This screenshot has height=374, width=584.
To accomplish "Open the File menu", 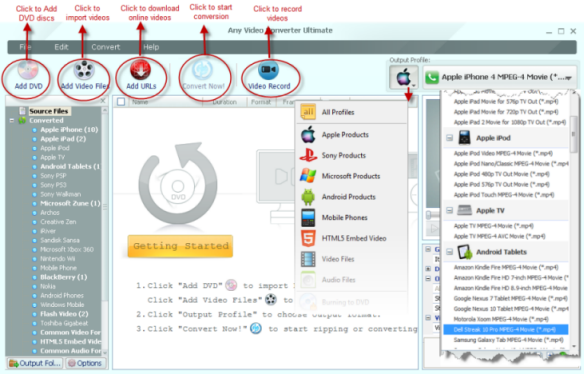I will pyautogui.click(x=25, y=47).
